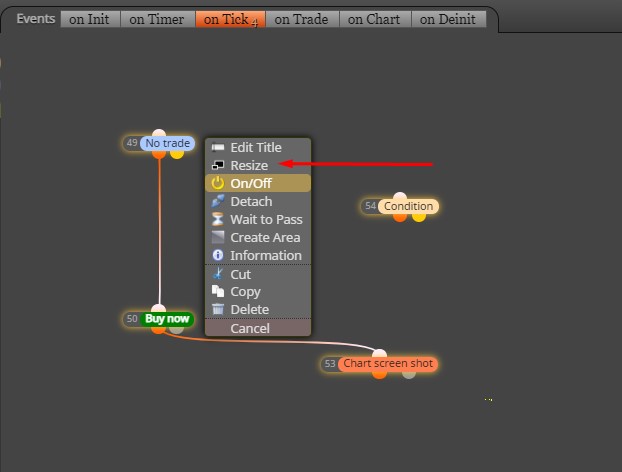The image size is (622, 472).
Task: Click orange output connector of Buy now
Action: 158,329
